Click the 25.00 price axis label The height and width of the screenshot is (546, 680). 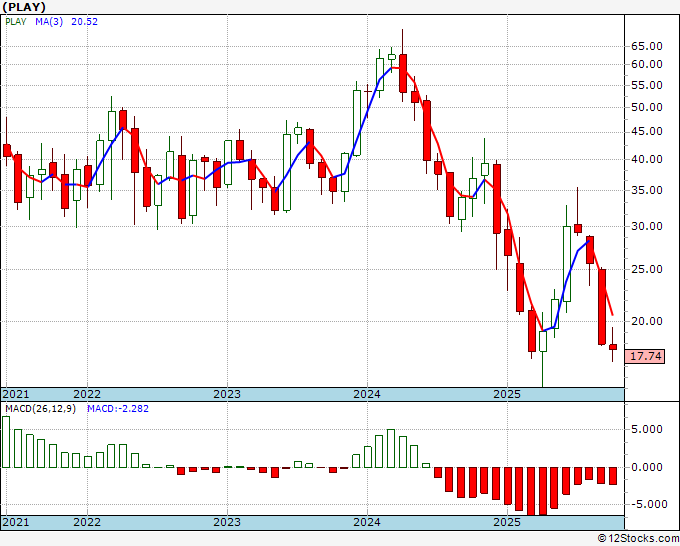click(647, 269)
